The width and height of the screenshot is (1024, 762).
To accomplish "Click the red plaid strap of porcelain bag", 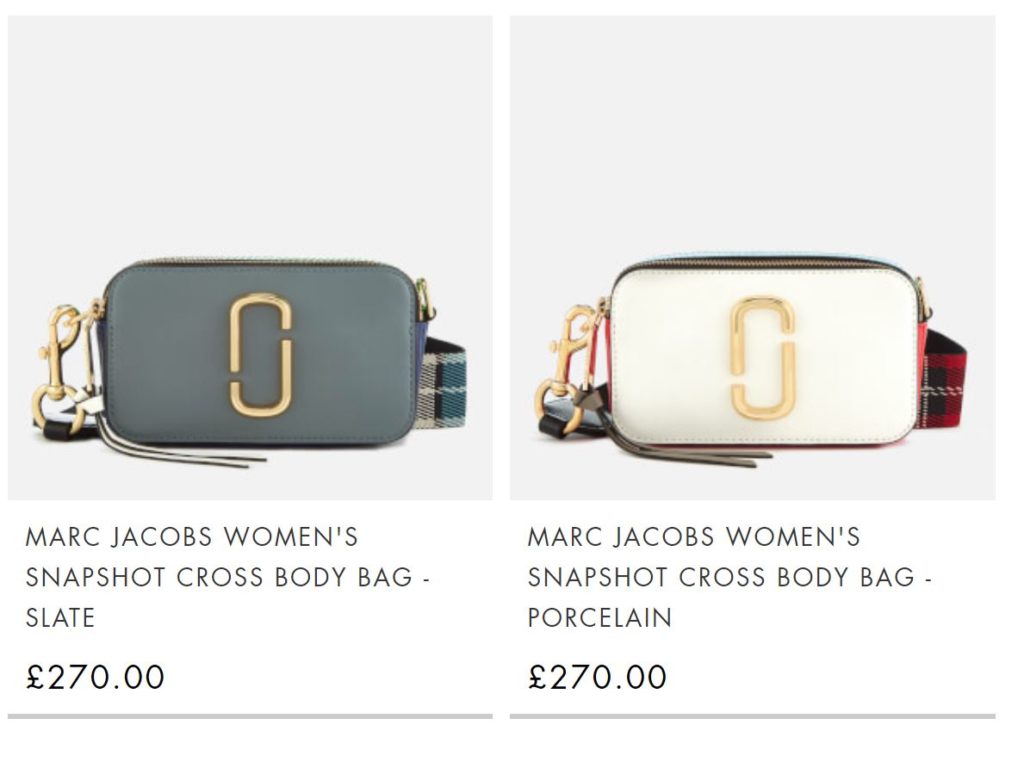I will [x=941, y=381].
